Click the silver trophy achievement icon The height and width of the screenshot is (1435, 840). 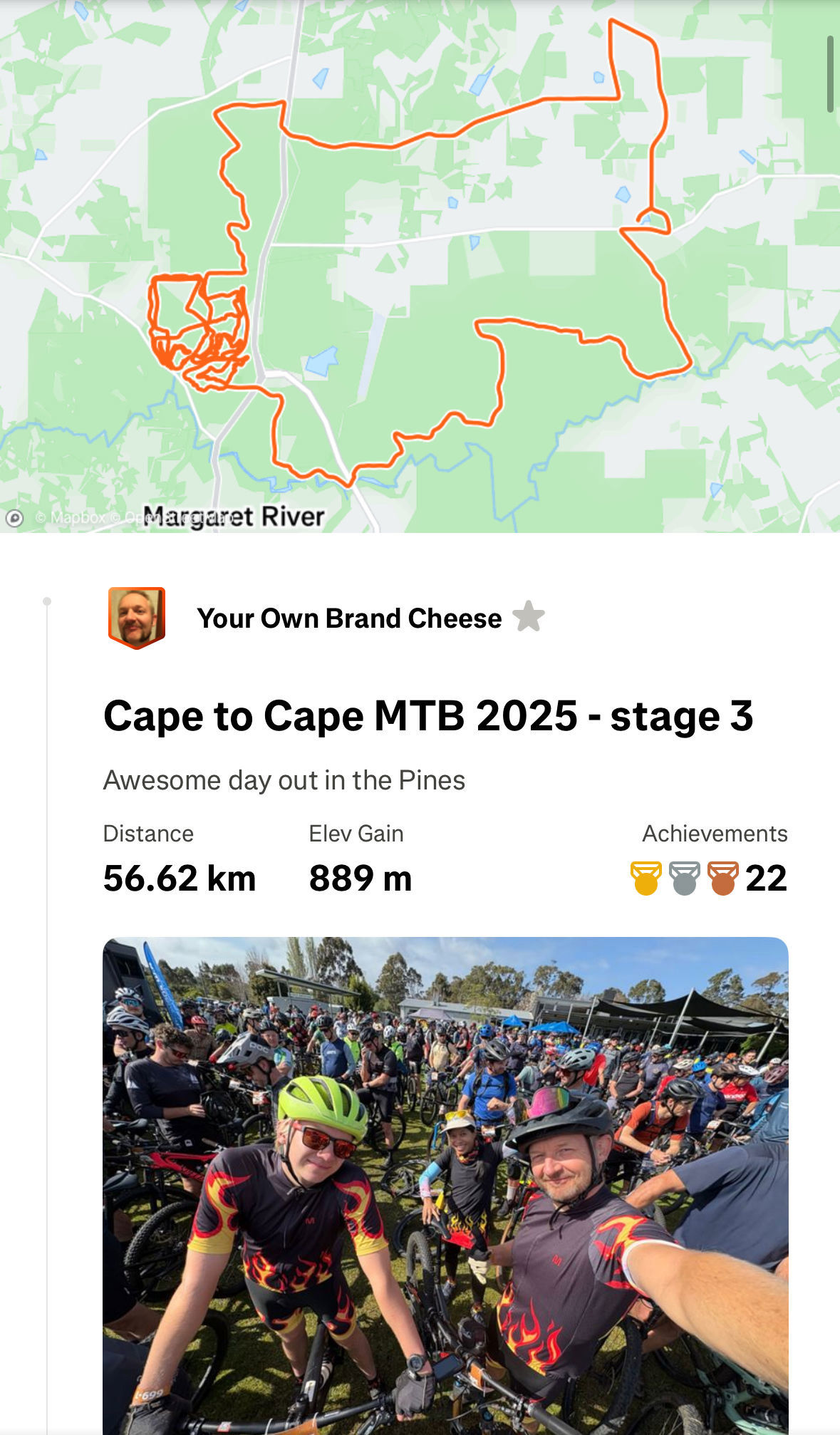pyautogui.click(x=684, y=878)
